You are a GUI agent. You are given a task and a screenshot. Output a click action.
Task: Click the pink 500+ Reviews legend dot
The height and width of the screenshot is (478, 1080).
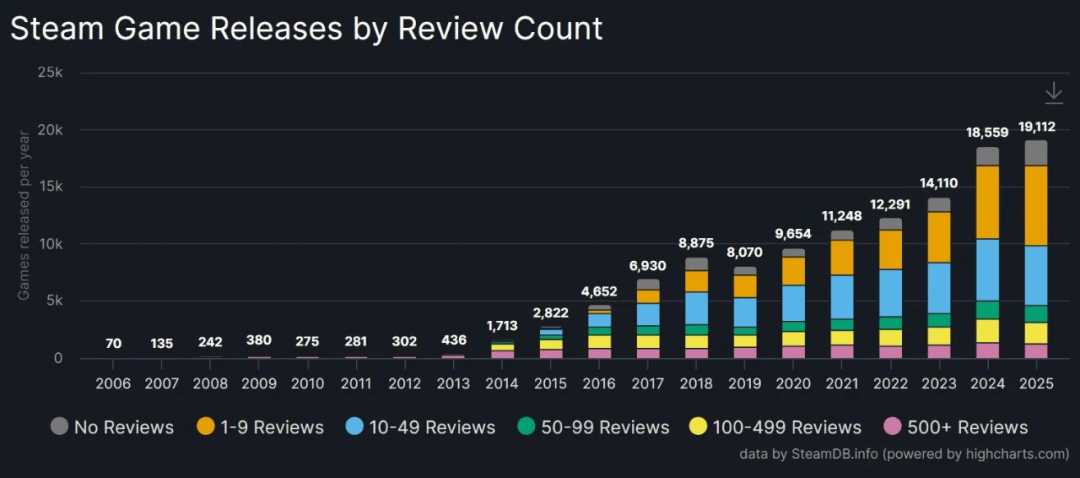pyautogui.click(x=892, y=427)
